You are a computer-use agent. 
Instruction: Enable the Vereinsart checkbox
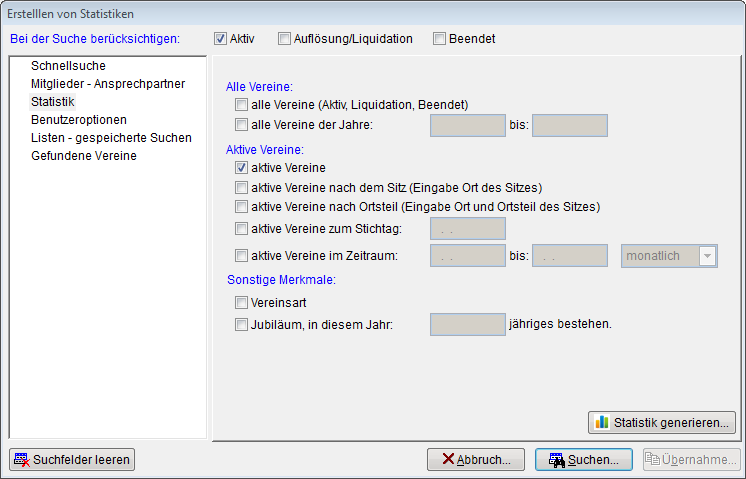tap(241, 302)
